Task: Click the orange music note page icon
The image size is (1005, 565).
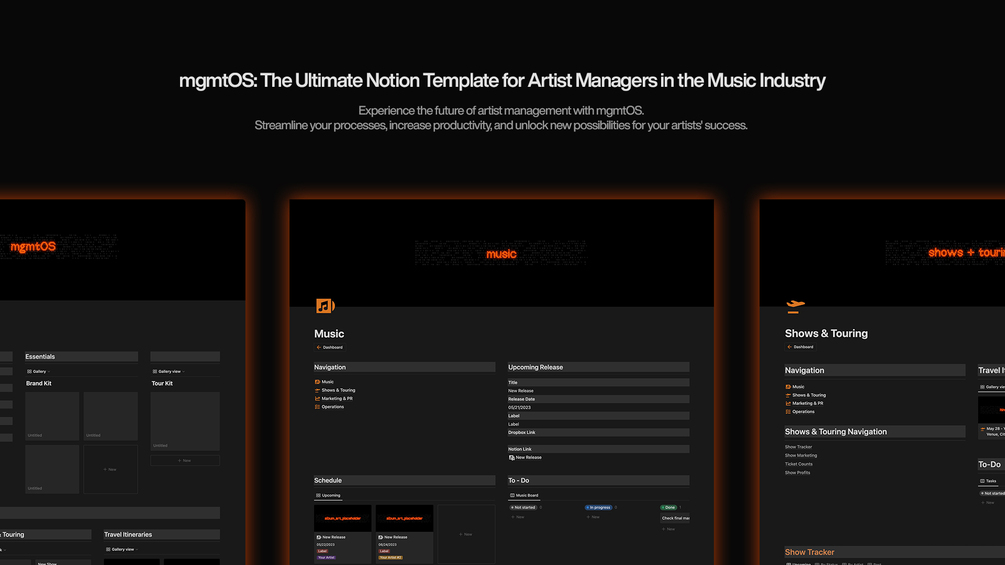Action: pyautogui.click(x=325, y=306)
